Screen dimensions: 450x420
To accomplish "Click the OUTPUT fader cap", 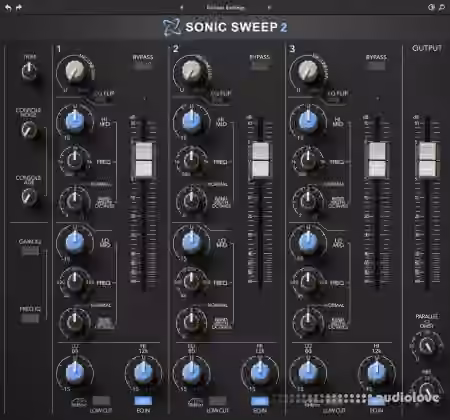I will [x=427, y=160].
